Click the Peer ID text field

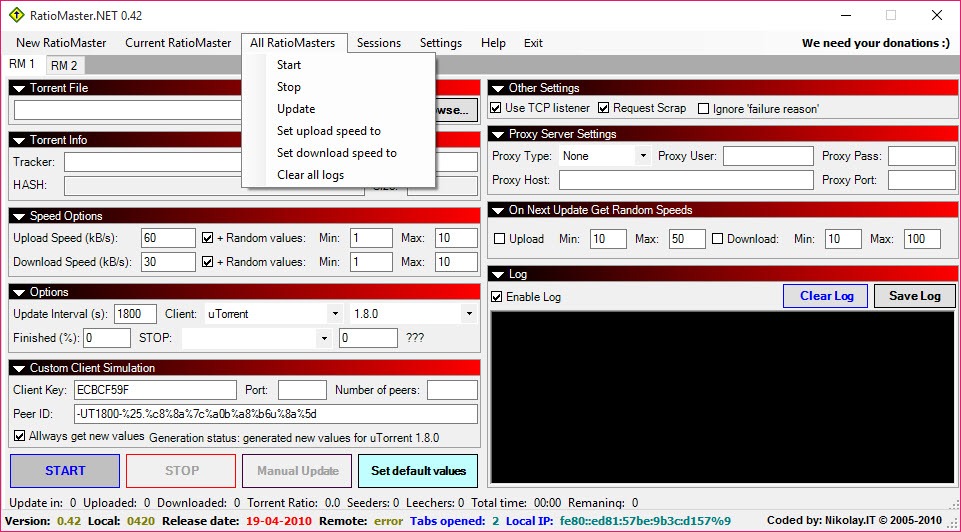276,414
